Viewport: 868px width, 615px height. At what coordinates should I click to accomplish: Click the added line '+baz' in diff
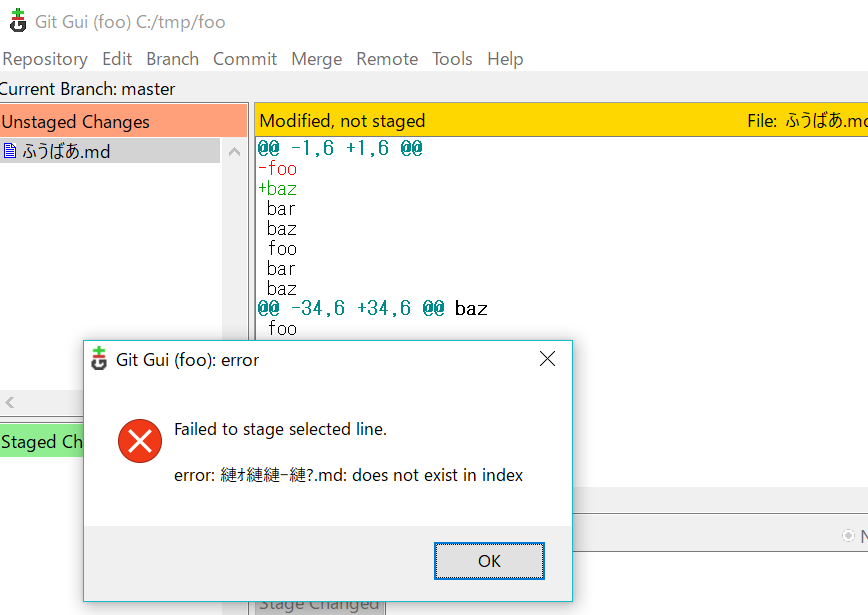coord(277,189)
